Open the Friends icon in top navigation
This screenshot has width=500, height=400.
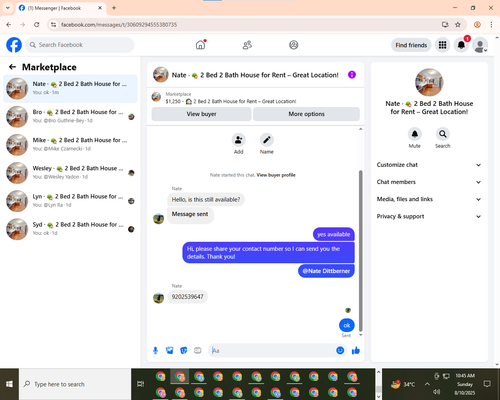(247, 45)
